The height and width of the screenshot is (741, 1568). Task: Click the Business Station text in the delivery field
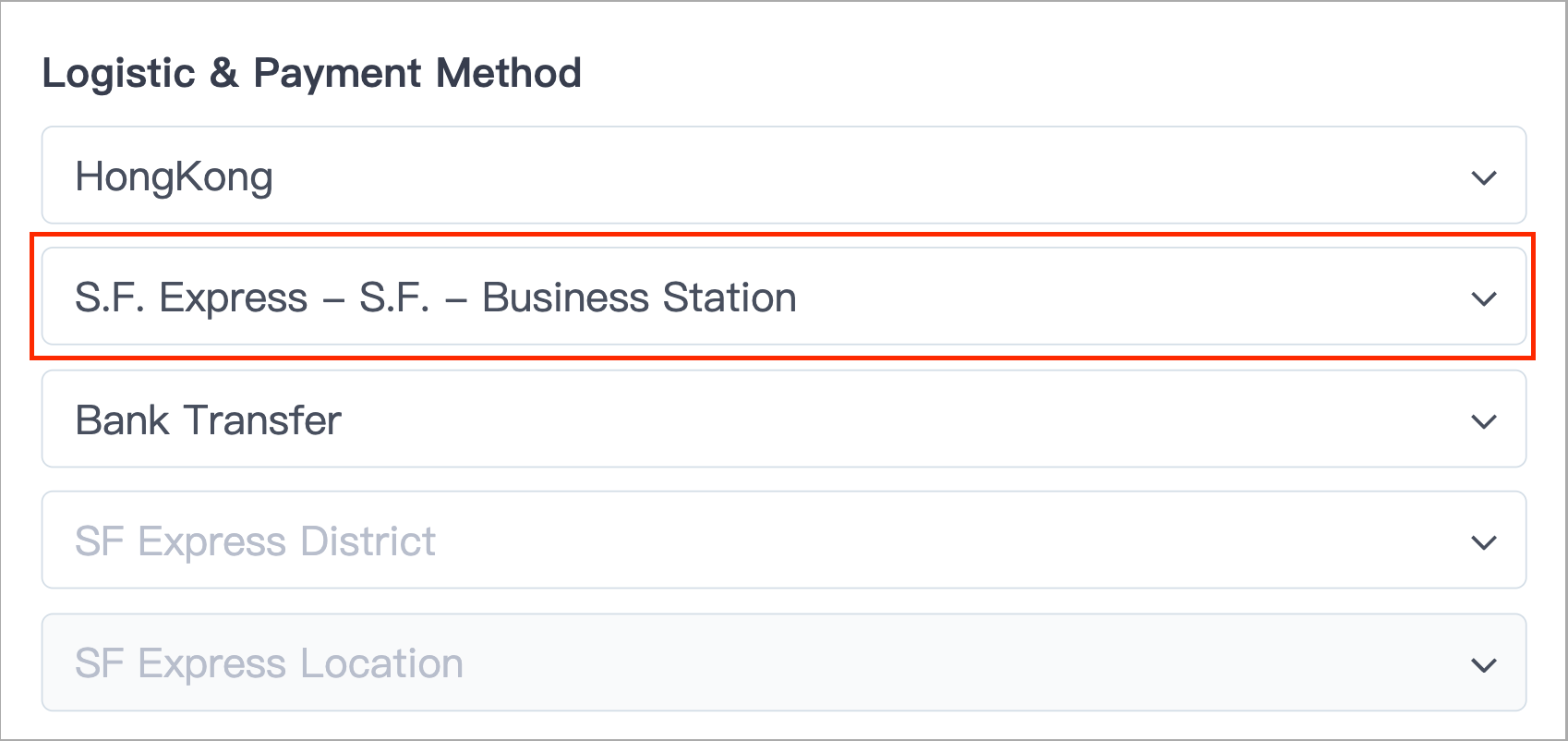tap(639, 298)
